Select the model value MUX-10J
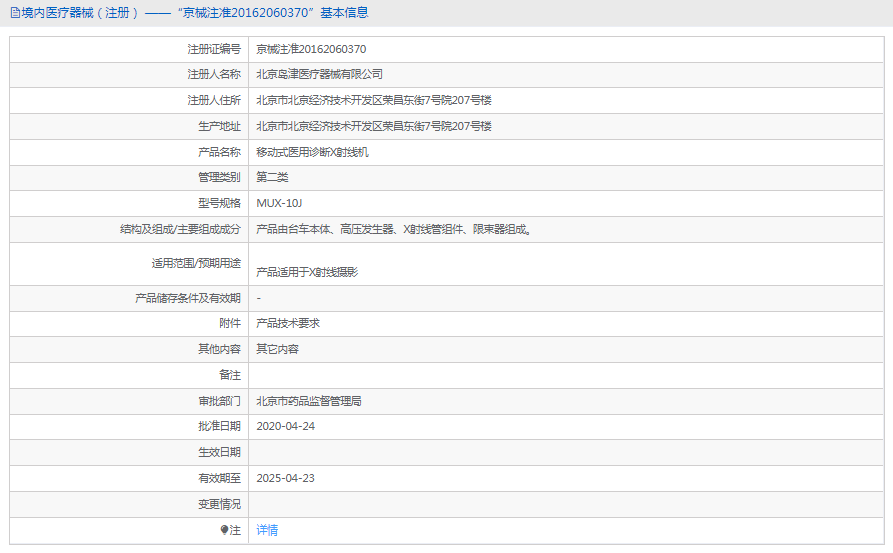This screenshot has height=553, width=893. tap(279, 203)
